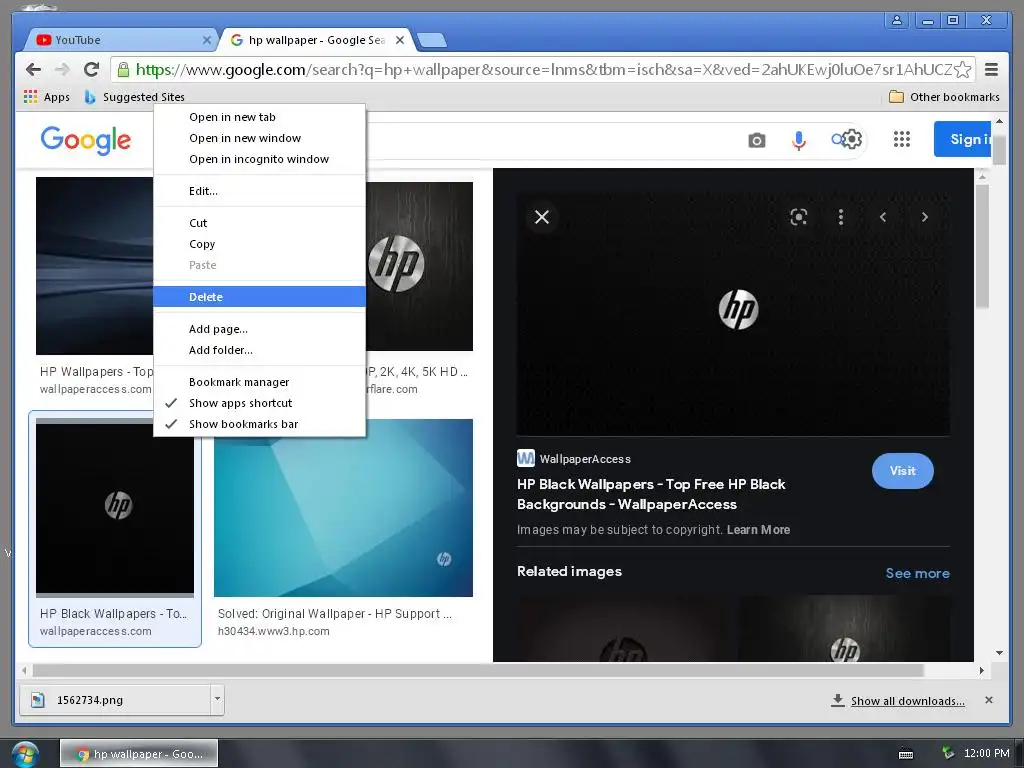Image resolution: width=1024 pixels, height=768 pixels.
Task: Go to the next image with the right chevron
Action: click(x=925, y=217)
